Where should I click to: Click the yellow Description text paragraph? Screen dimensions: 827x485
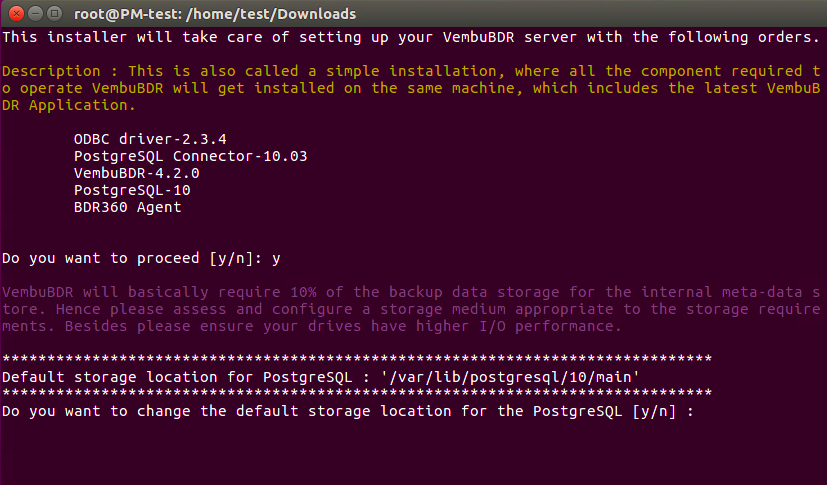[411, 88]
